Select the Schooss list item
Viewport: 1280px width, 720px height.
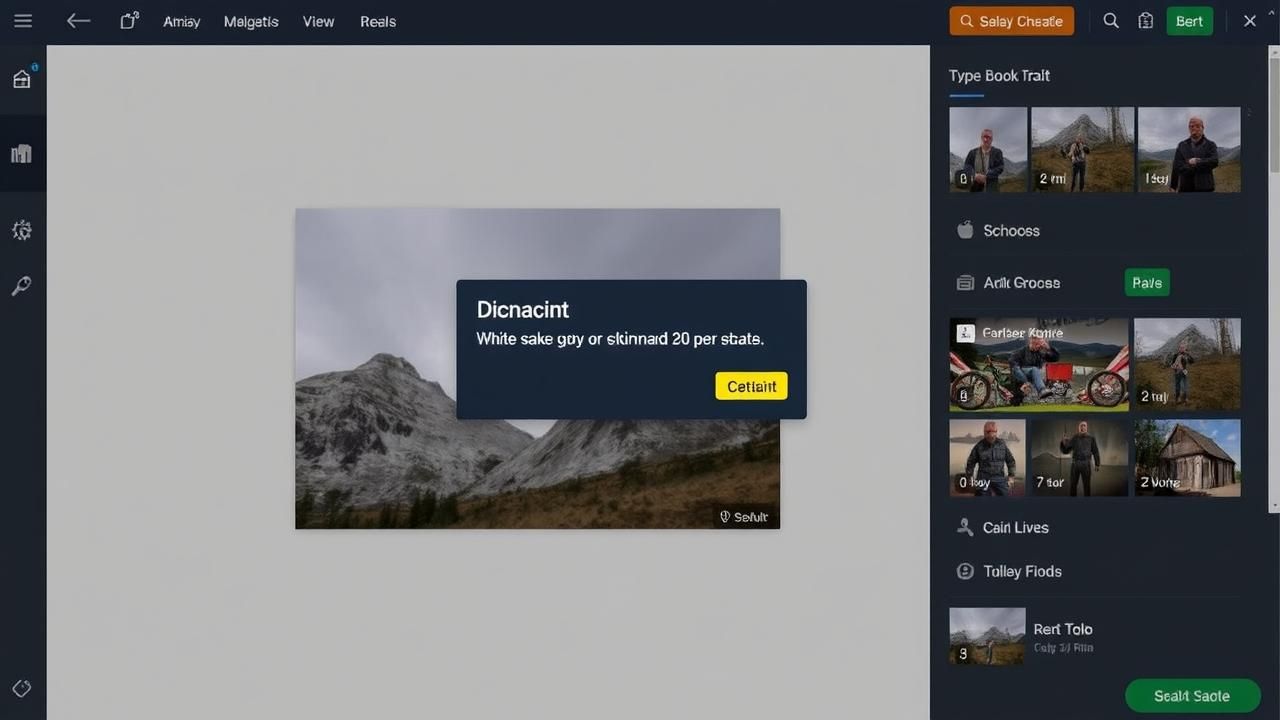pyautogui.click(x=1010, y=231)
